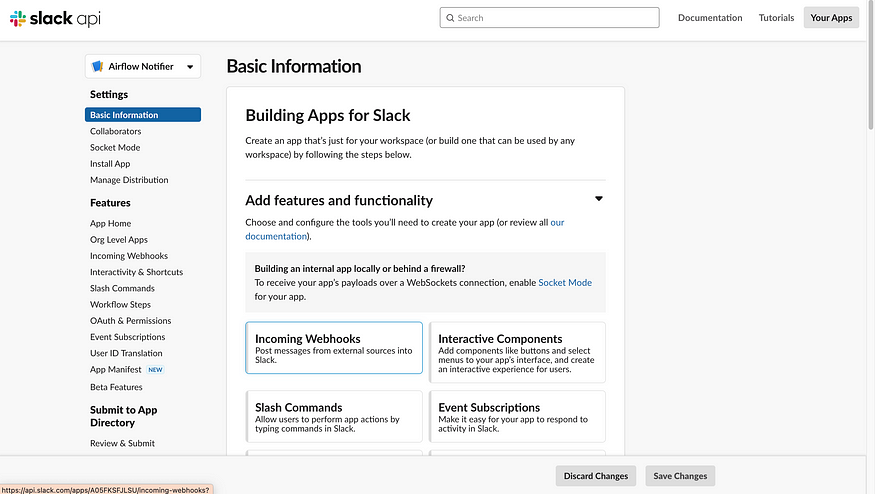Open OAuth & Permissions
This screenshot has height=494, width=875.
coord(131,320)
